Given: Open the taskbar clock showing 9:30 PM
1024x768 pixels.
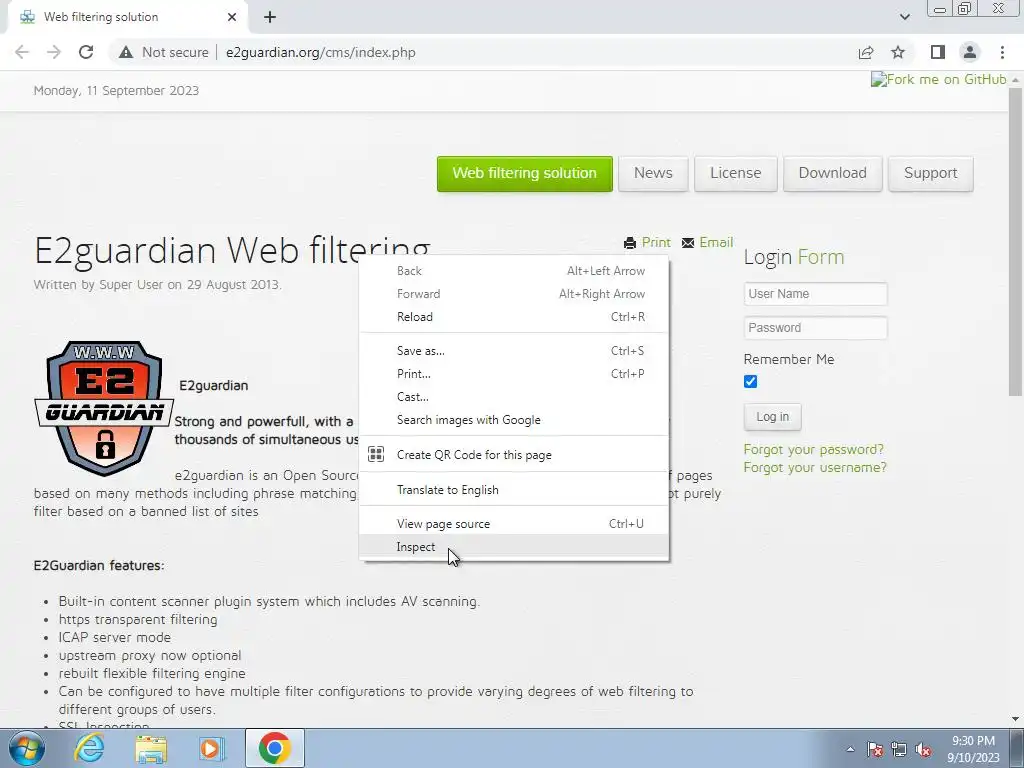Looking at the screenshot, I should pos(973,749).
